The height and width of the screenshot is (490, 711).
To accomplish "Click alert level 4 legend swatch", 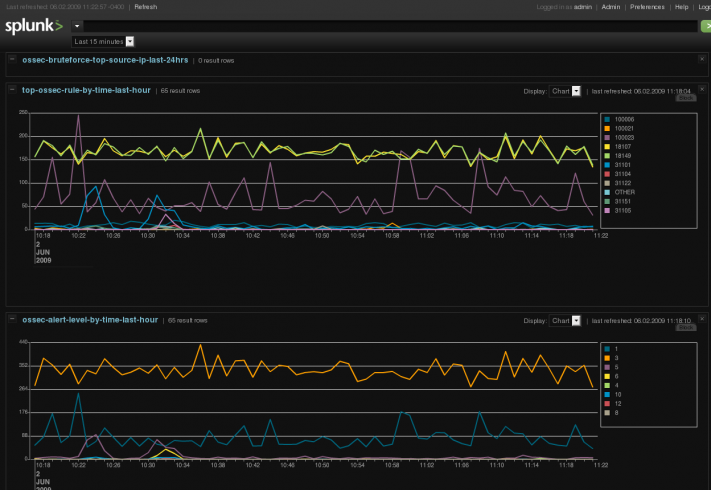I will coord(607,385).
